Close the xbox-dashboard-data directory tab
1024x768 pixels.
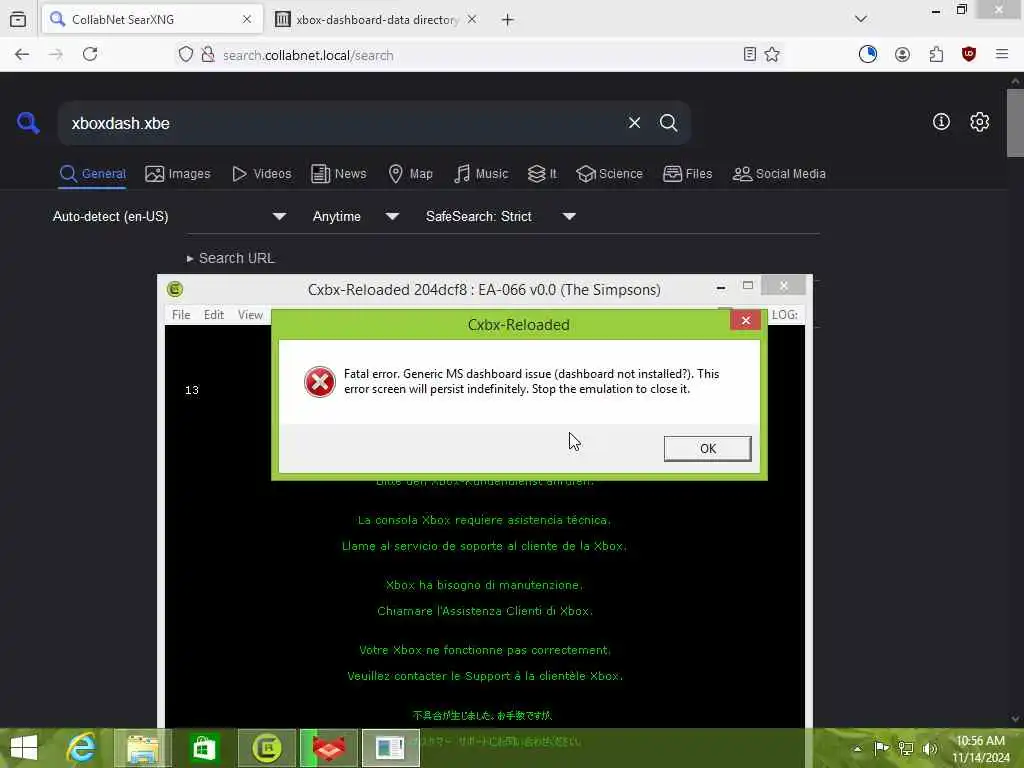tap(472, 20)
